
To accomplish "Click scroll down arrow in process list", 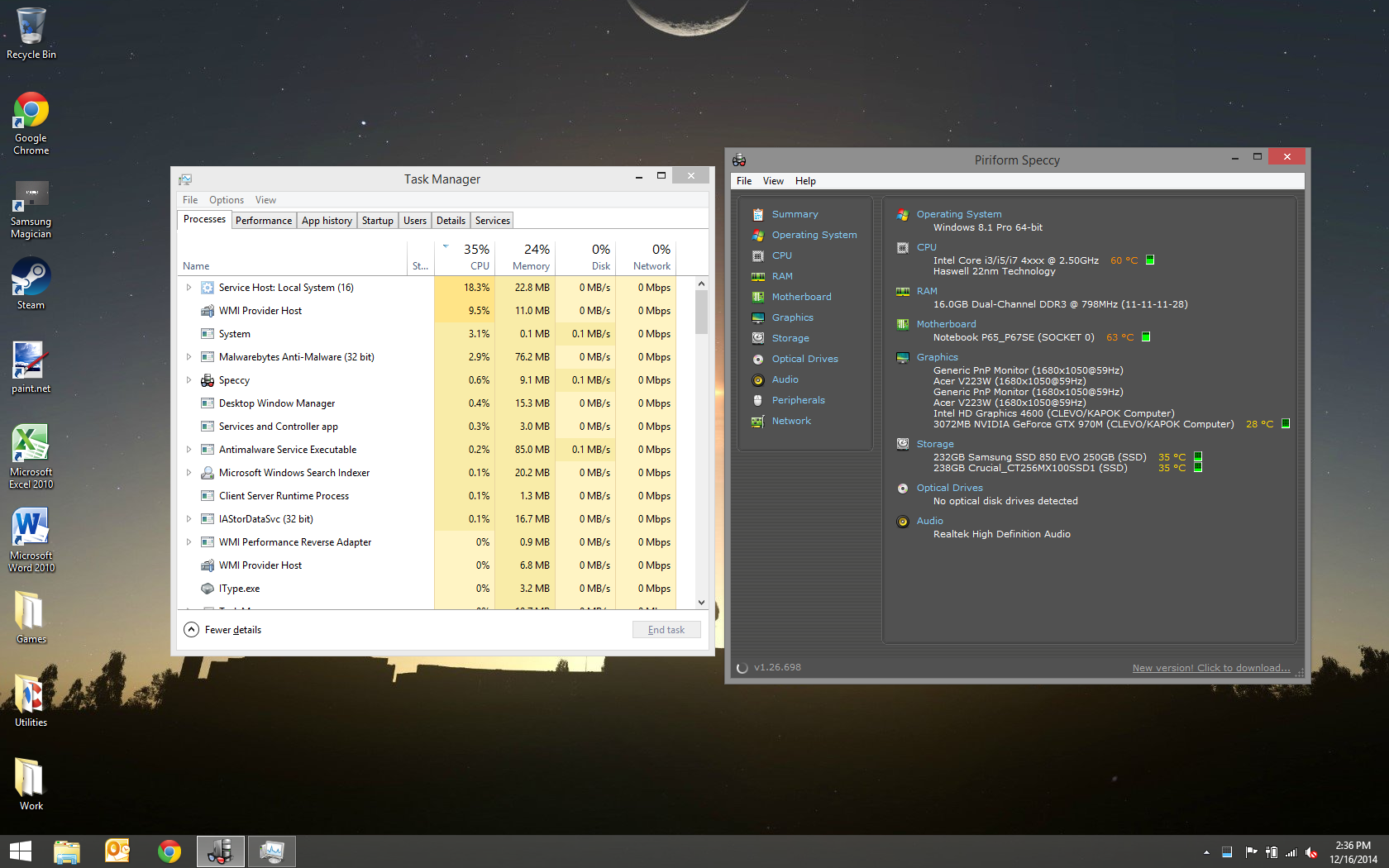I will tap(701, 603).
